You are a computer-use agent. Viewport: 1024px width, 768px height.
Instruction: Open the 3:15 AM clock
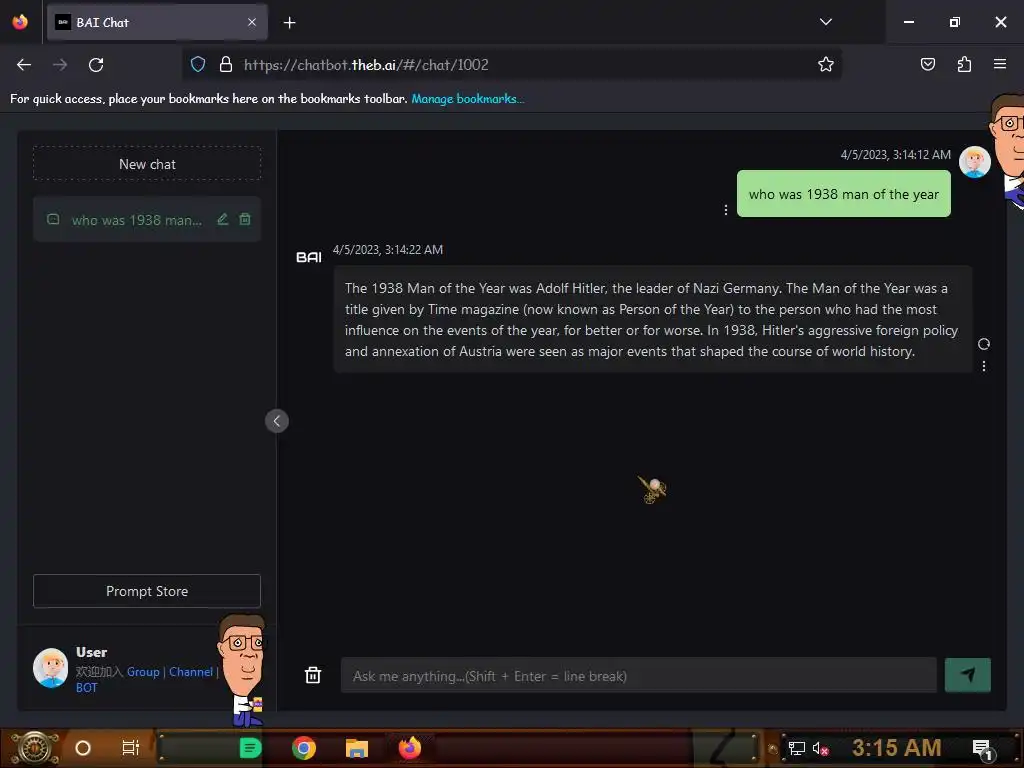point(897,747)
